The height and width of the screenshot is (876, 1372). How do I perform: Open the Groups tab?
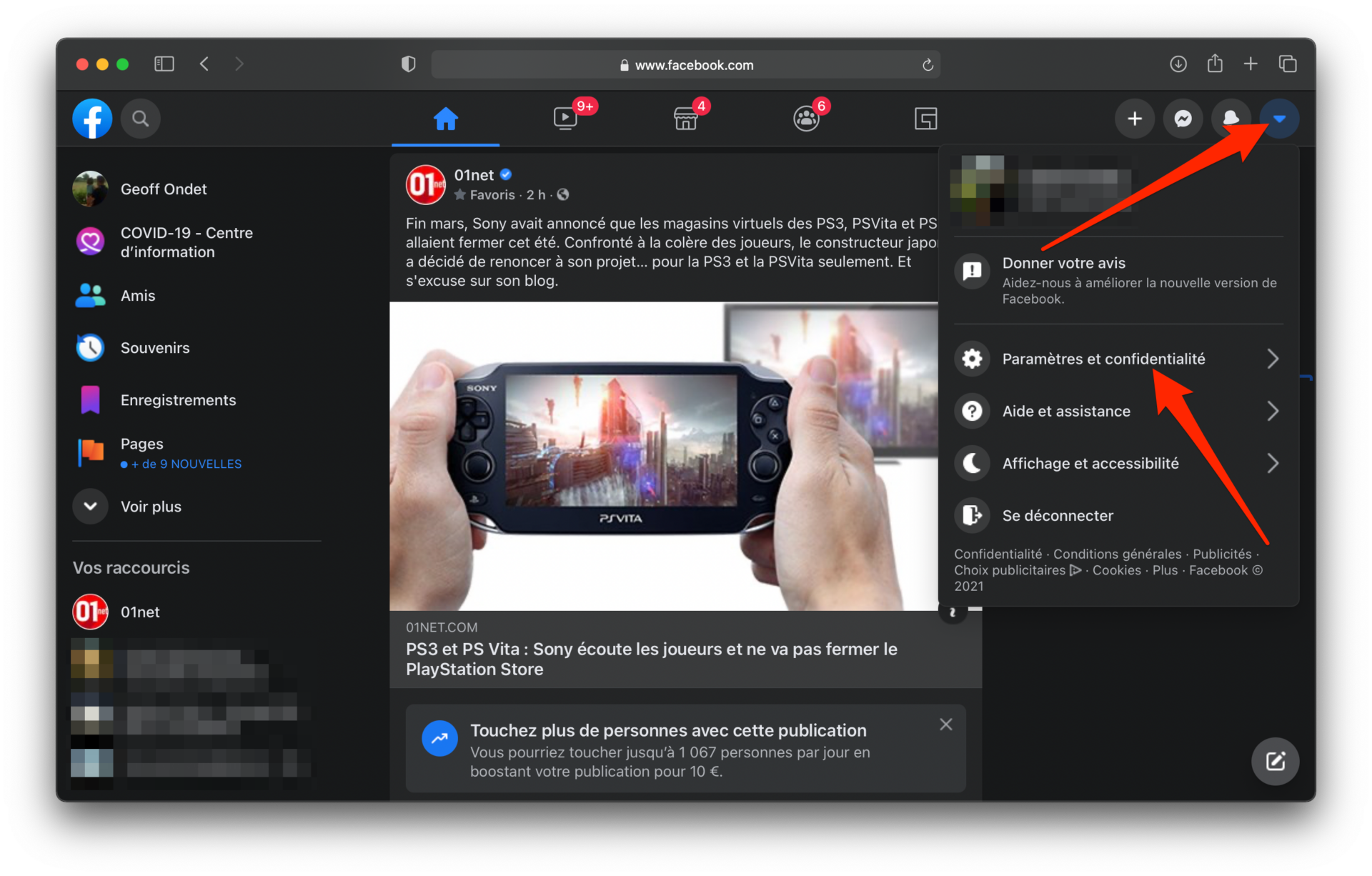(x=806, y=118)
